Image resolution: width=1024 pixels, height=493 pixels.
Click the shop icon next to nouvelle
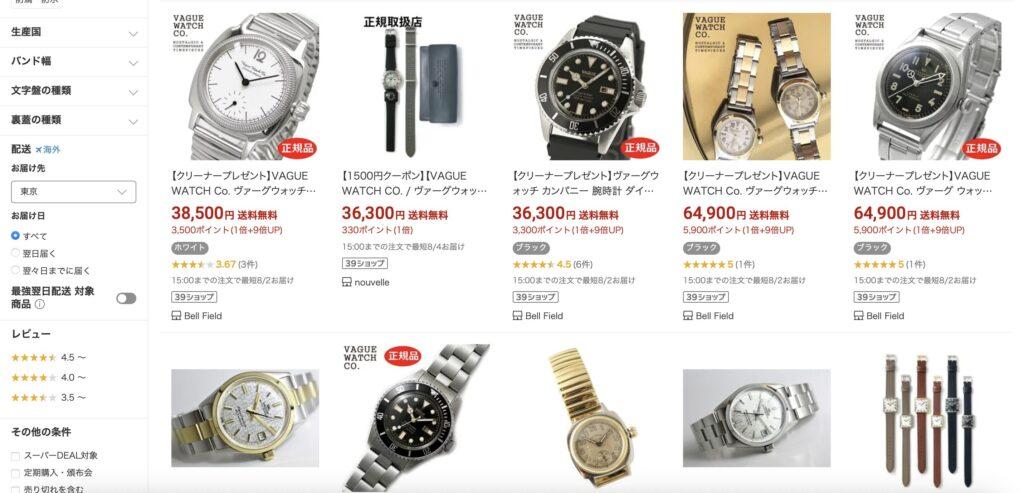[347, 282]
